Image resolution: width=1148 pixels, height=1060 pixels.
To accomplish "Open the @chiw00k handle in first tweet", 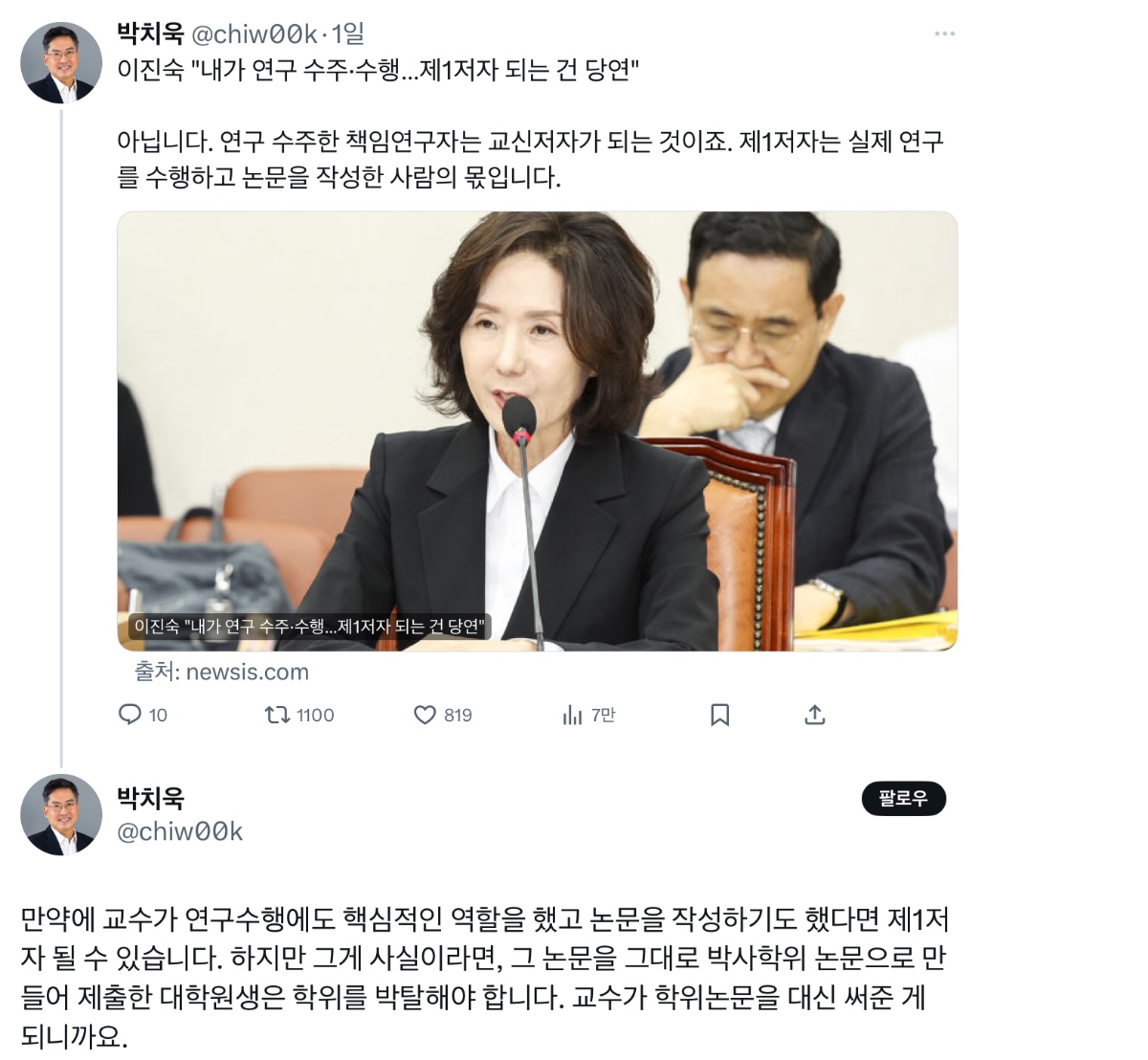I will [x=254, y=33].
